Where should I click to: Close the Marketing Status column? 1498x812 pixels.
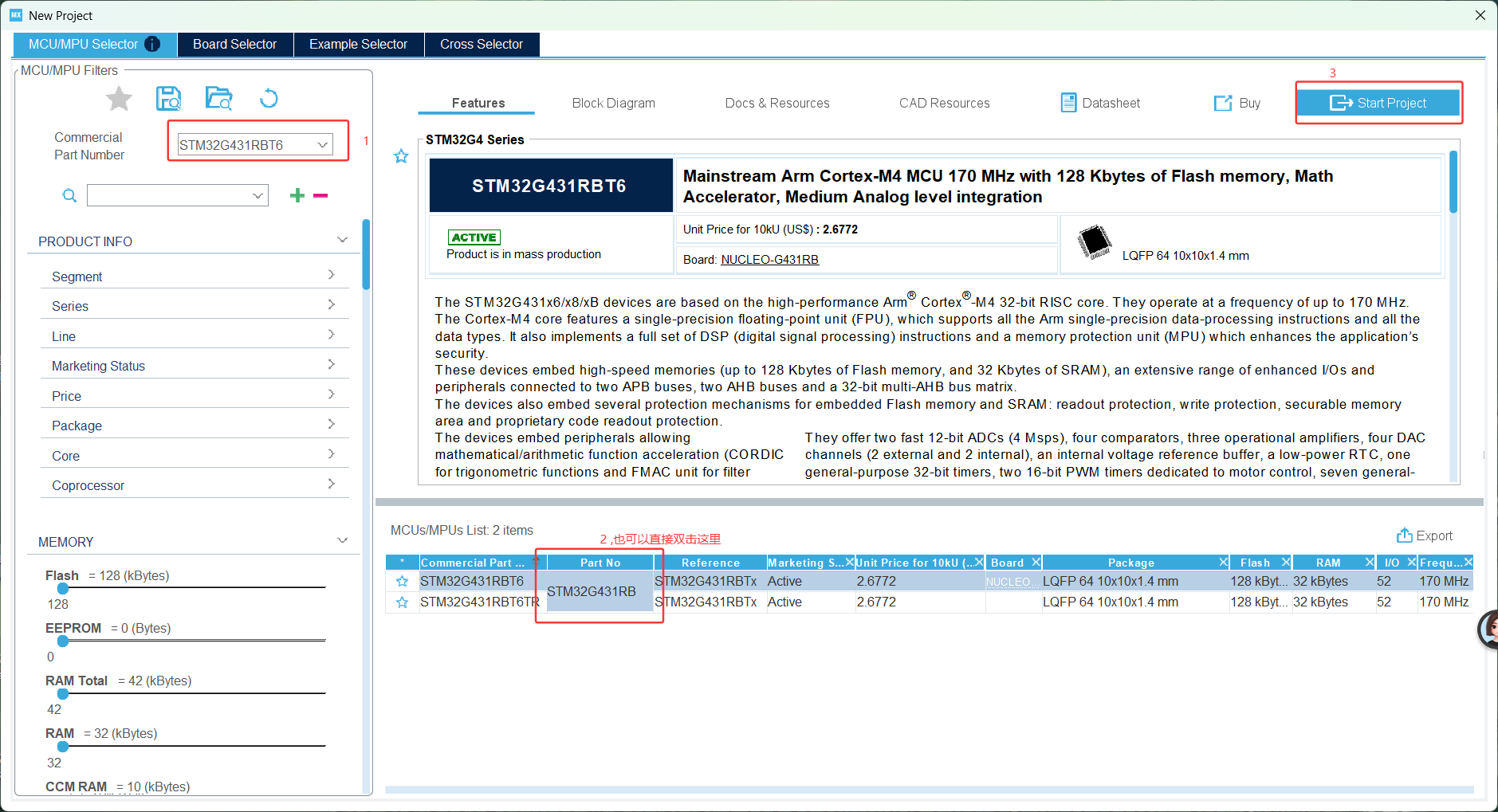849,562
